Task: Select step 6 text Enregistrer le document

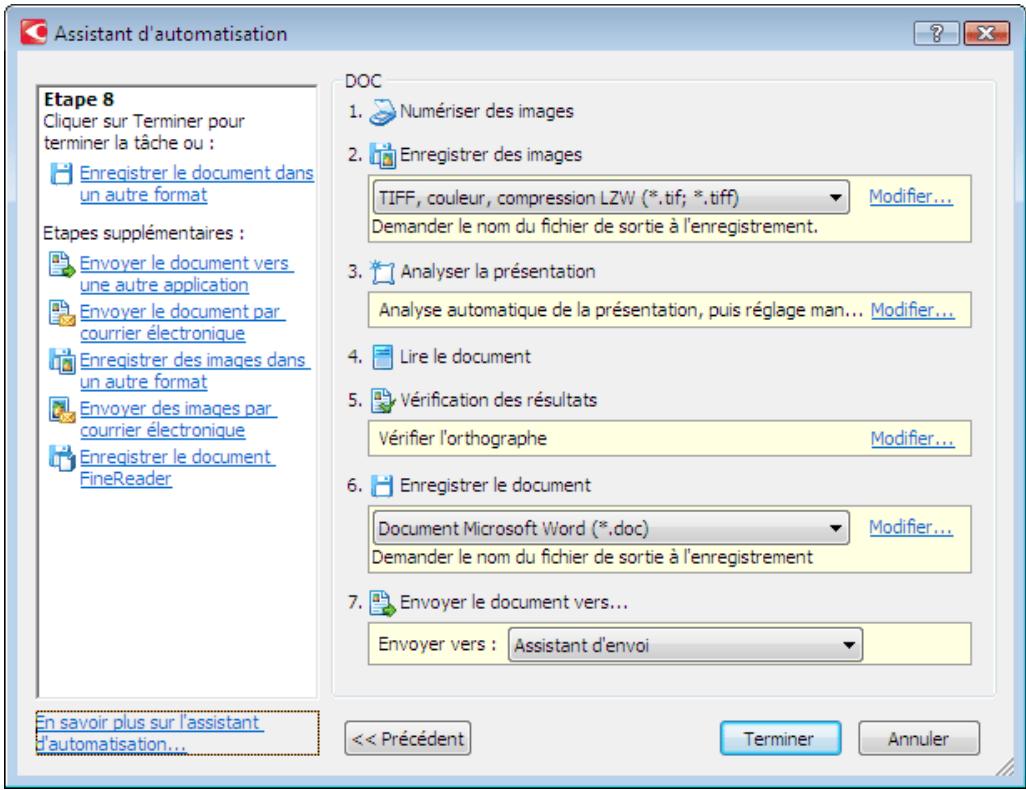Action: pyautogui.click(x=495, y=485)
